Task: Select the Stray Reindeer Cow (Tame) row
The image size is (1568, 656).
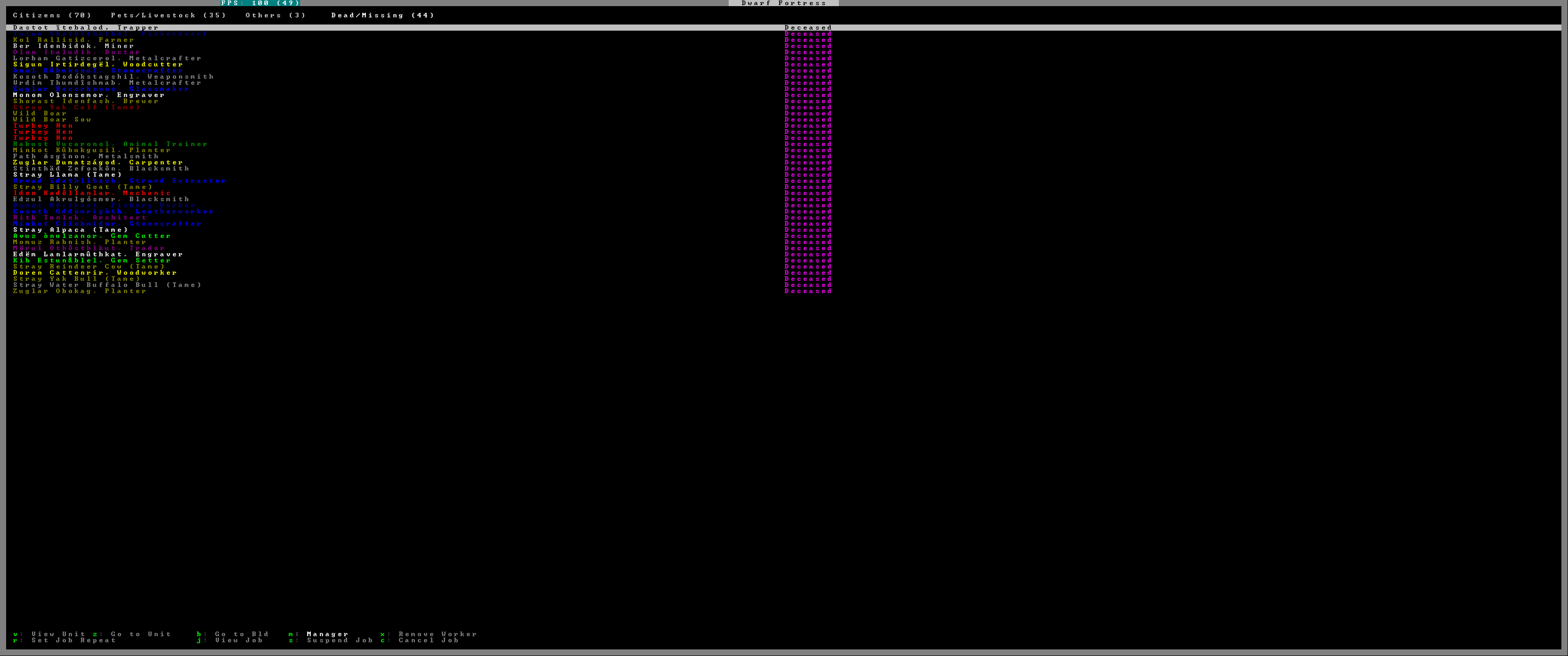Action: [89, 267]
